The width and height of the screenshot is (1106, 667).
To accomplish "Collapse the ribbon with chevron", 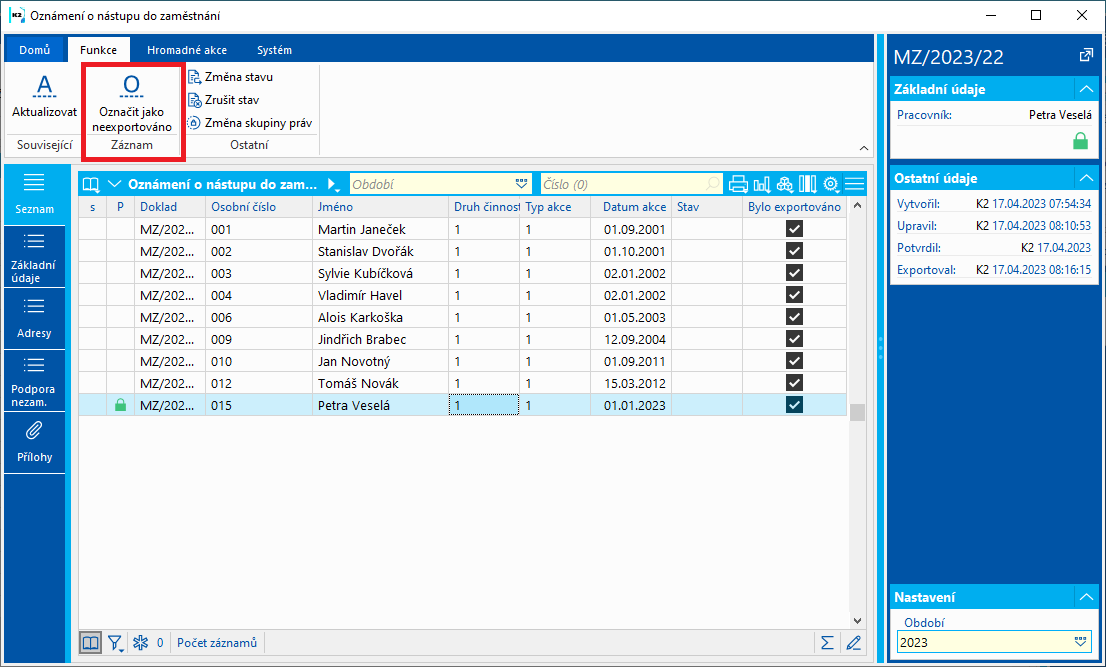I will click(863, 148).
